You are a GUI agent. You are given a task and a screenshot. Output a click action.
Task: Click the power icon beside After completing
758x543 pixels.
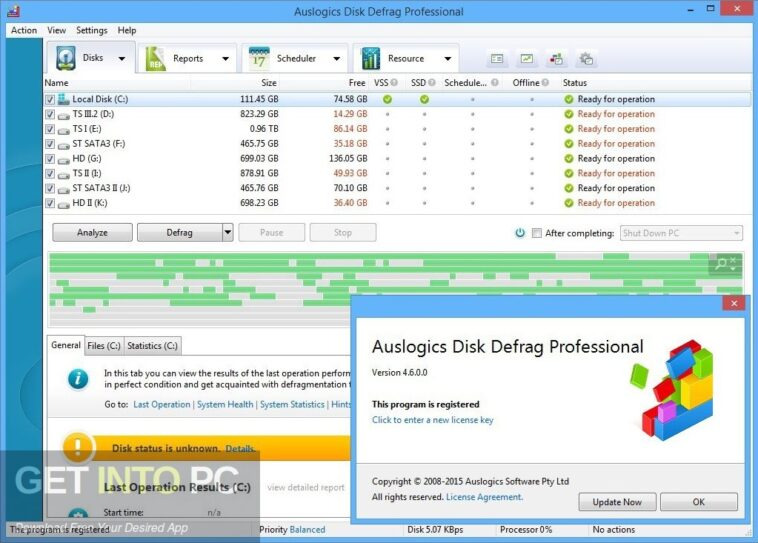coord(520,233)
